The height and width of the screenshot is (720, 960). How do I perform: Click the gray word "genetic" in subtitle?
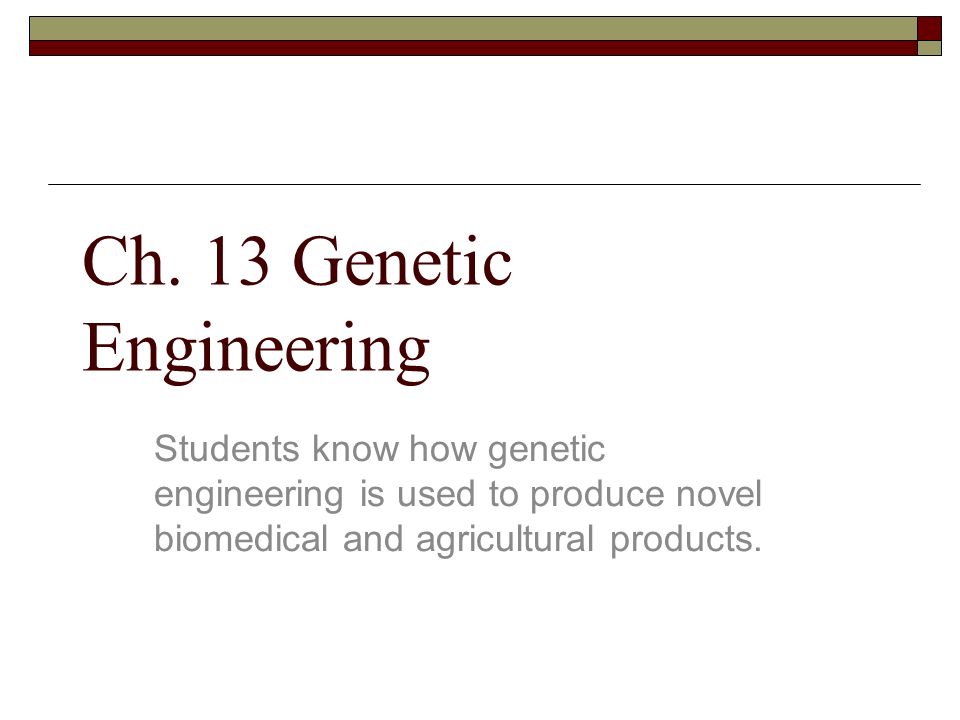(x=546, y=452)
